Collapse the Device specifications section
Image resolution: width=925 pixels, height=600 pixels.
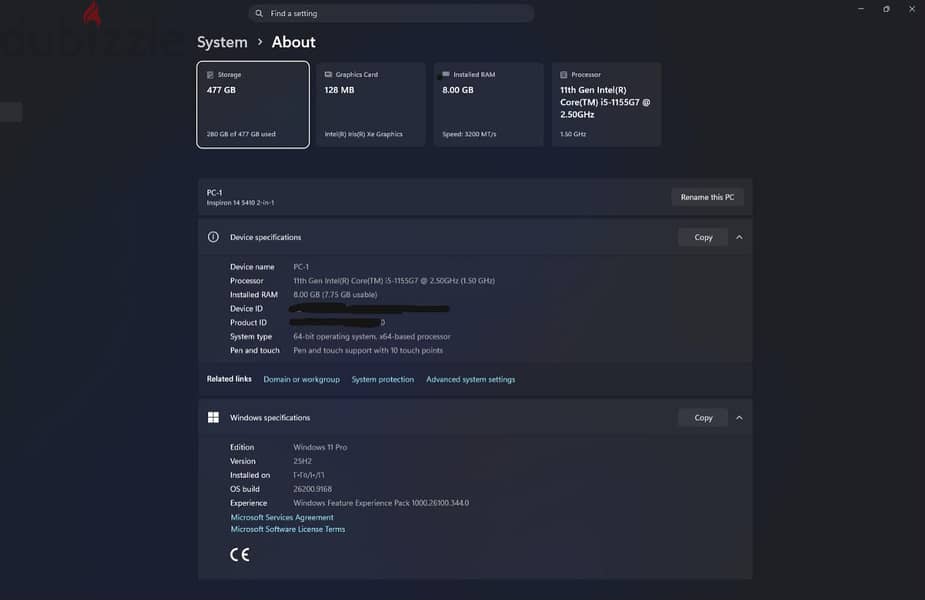tap(739, 237)
